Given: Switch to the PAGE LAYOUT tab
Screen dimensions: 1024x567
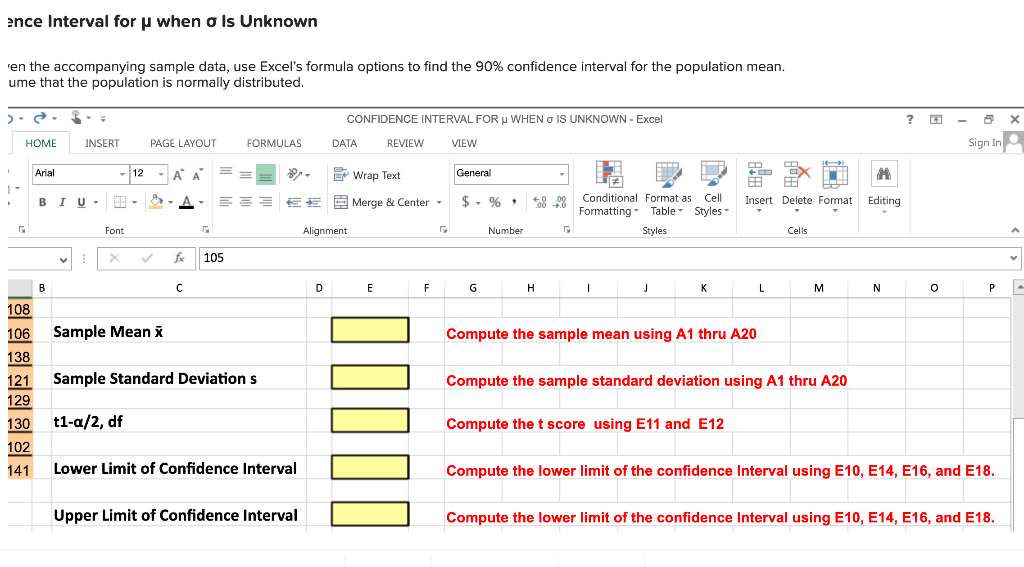Looking at the screenshot, I should pos(183,143).
